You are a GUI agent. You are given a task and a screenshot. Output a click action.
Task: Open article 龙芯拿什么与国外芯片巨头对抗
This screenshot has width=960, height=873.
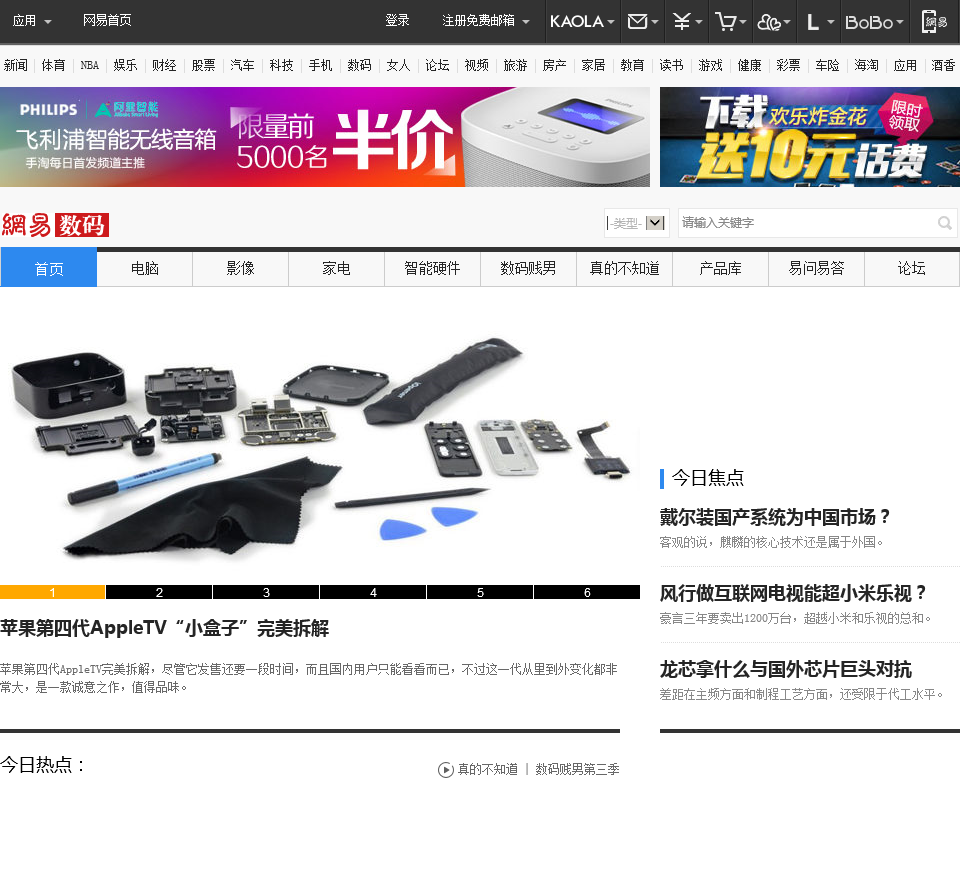pos(786,669)
